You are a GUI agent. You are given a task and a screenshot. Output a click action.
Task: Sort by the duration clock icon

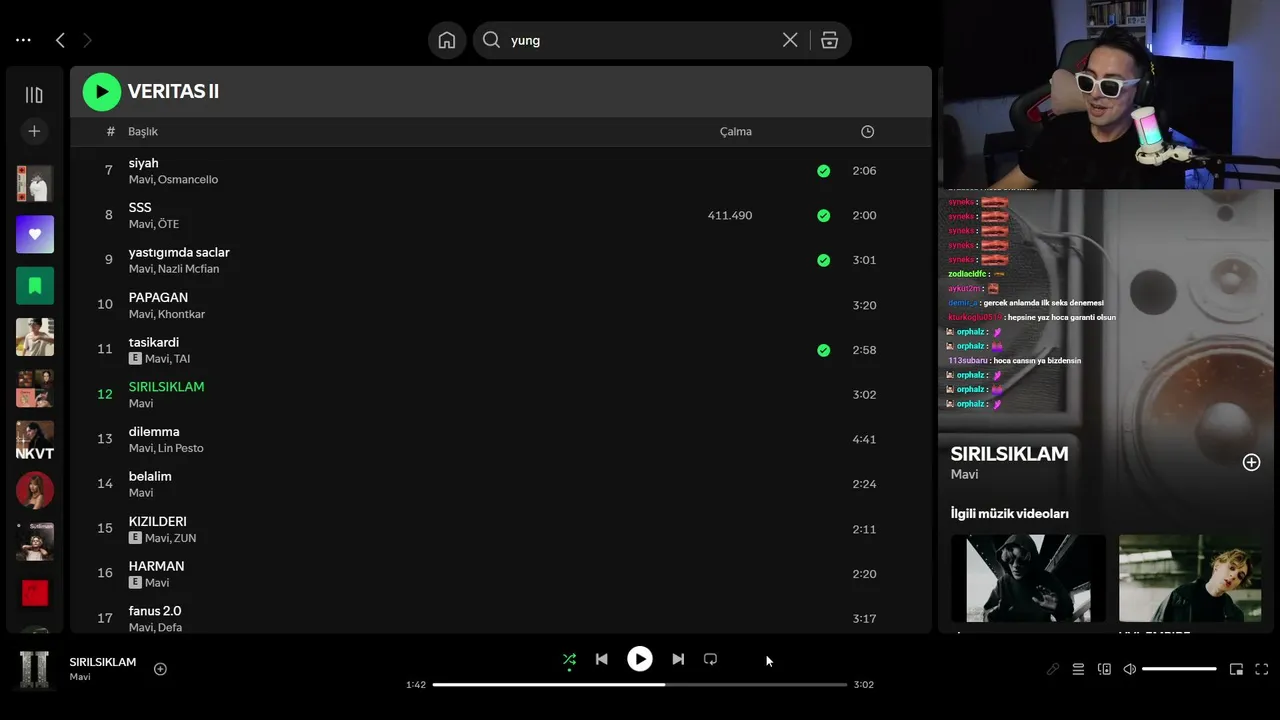(x=867, y=132)
